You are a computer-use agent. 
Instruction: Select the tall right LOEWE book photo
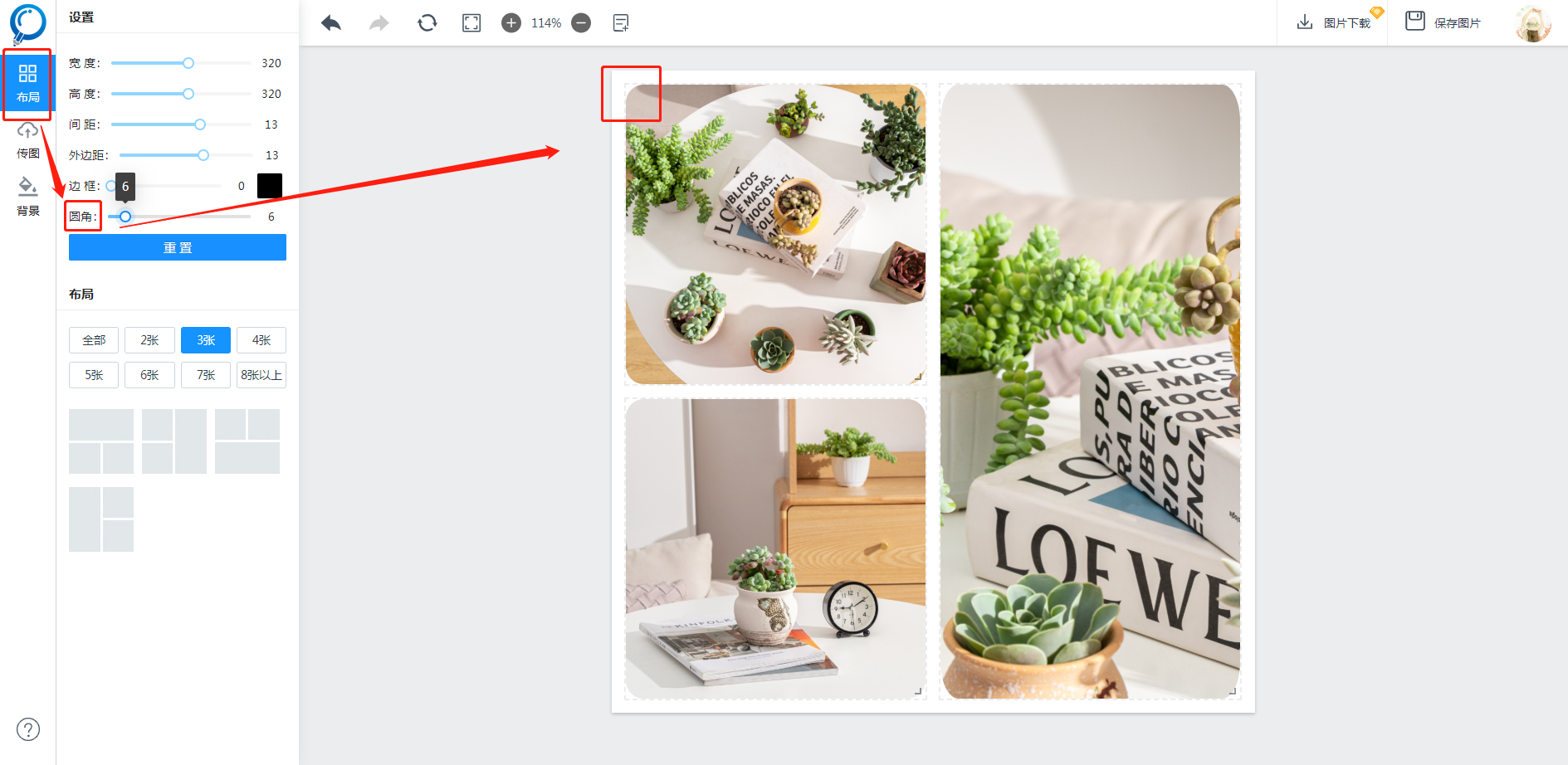coord(1090,391)
